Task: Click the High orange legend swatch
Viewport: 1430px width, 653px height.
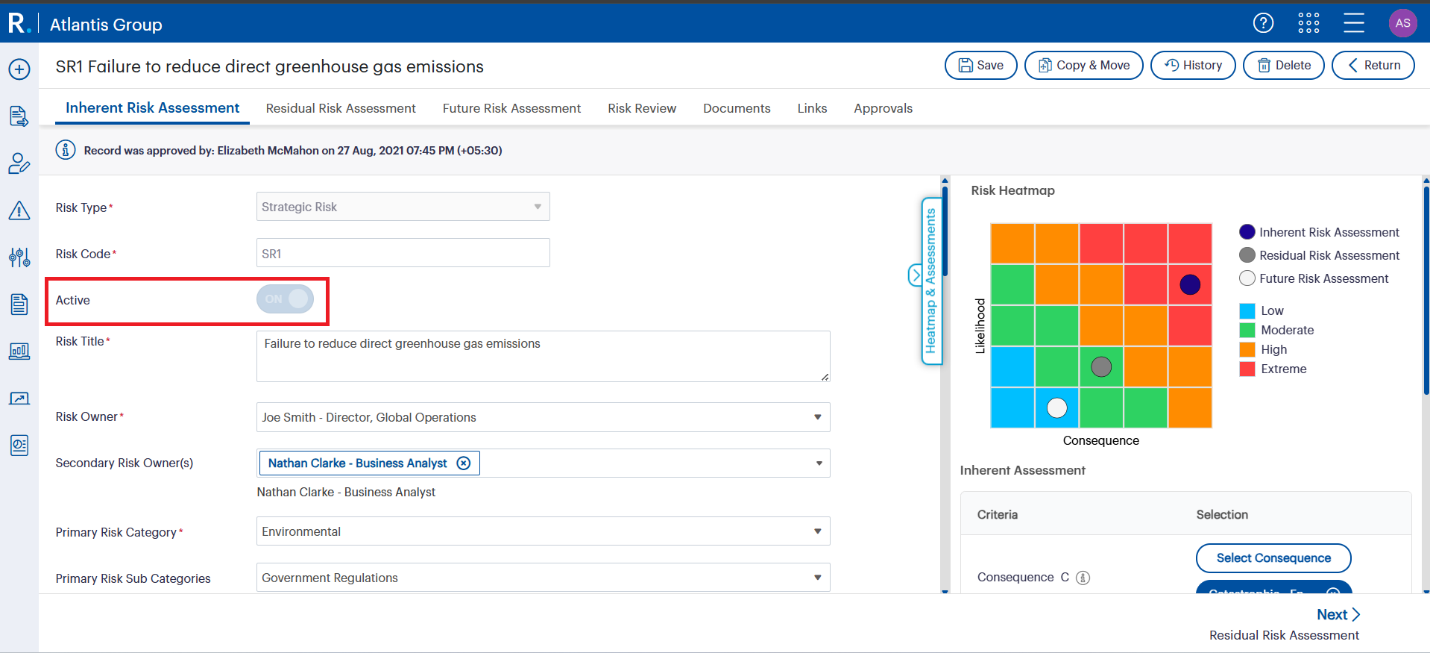Action: (x=1247, y=350)
